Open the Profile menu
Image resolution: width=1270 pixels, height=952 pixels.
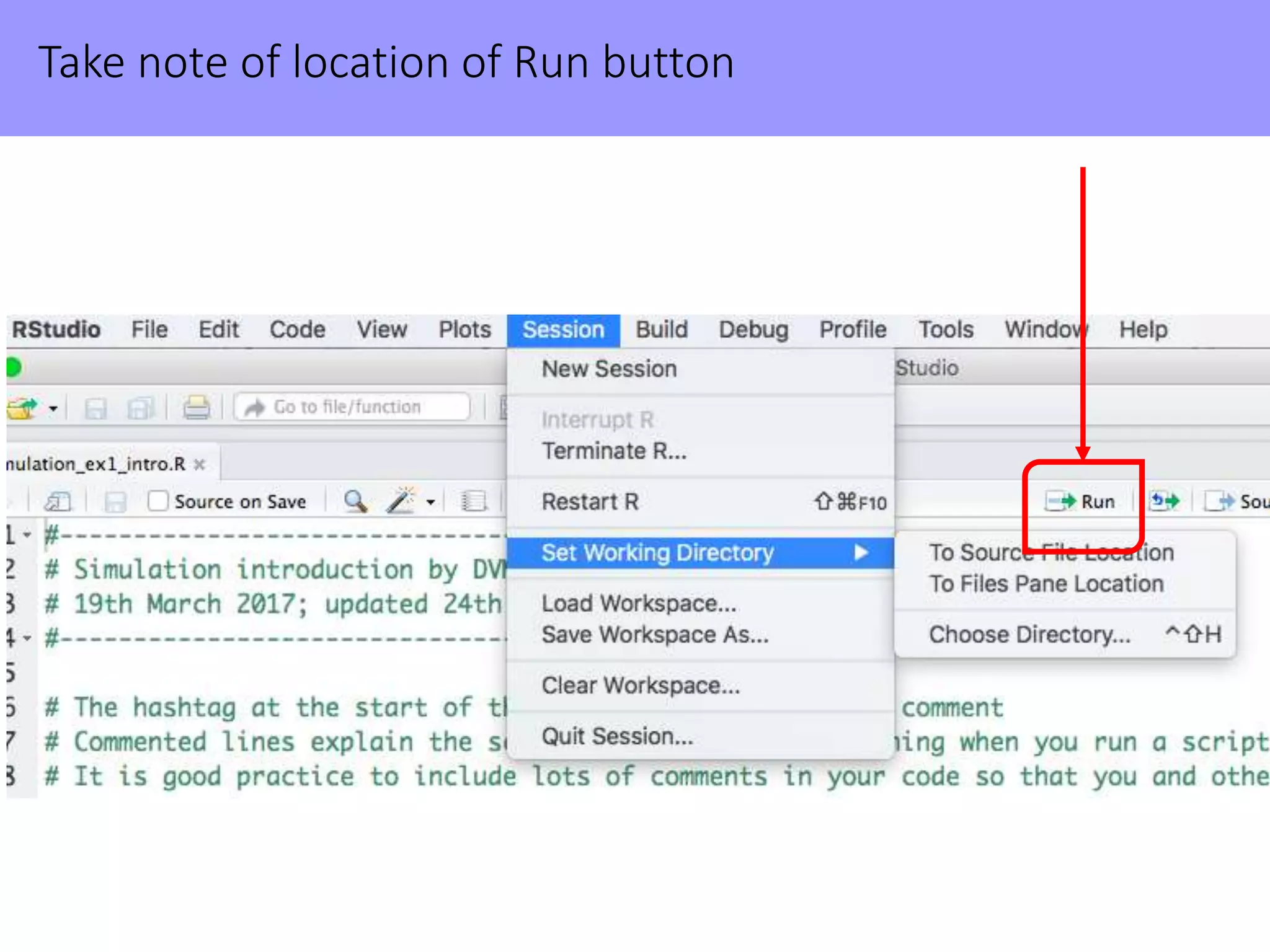[853, 330]
